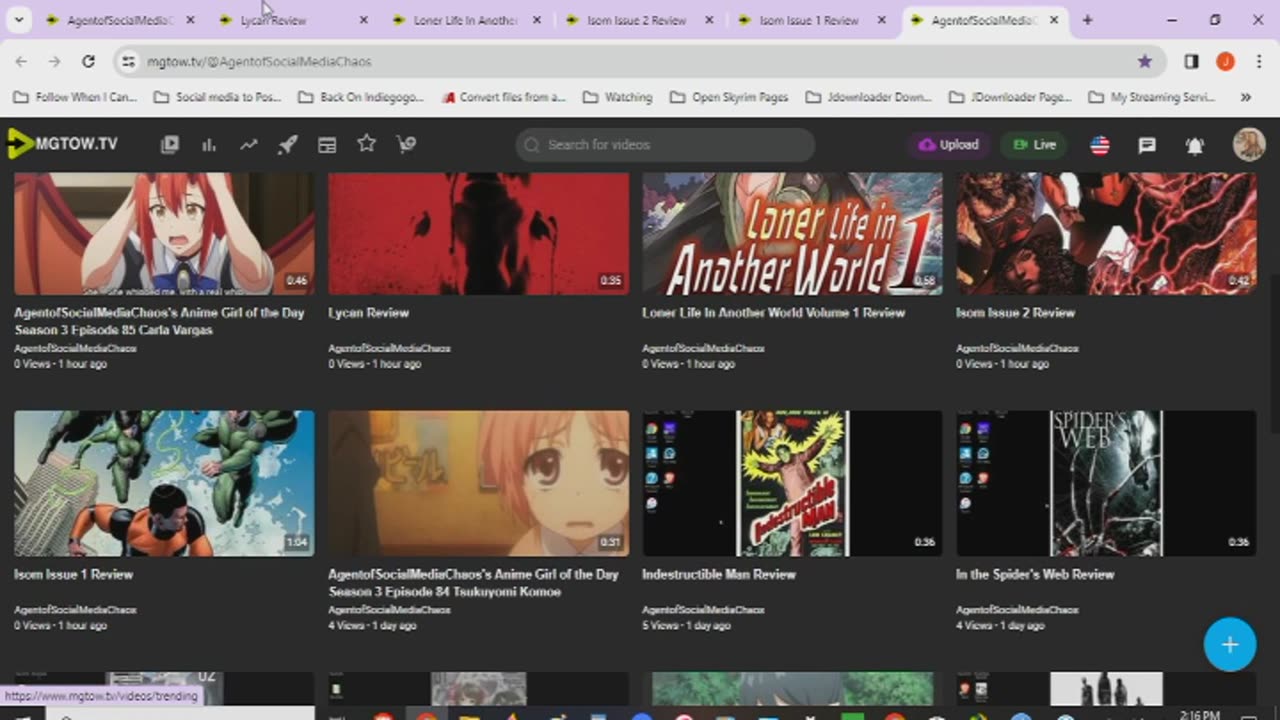This screenshot has height=720, width=1280.
Task: Click channel name under Lycan Review
Action: click(389, 349)
